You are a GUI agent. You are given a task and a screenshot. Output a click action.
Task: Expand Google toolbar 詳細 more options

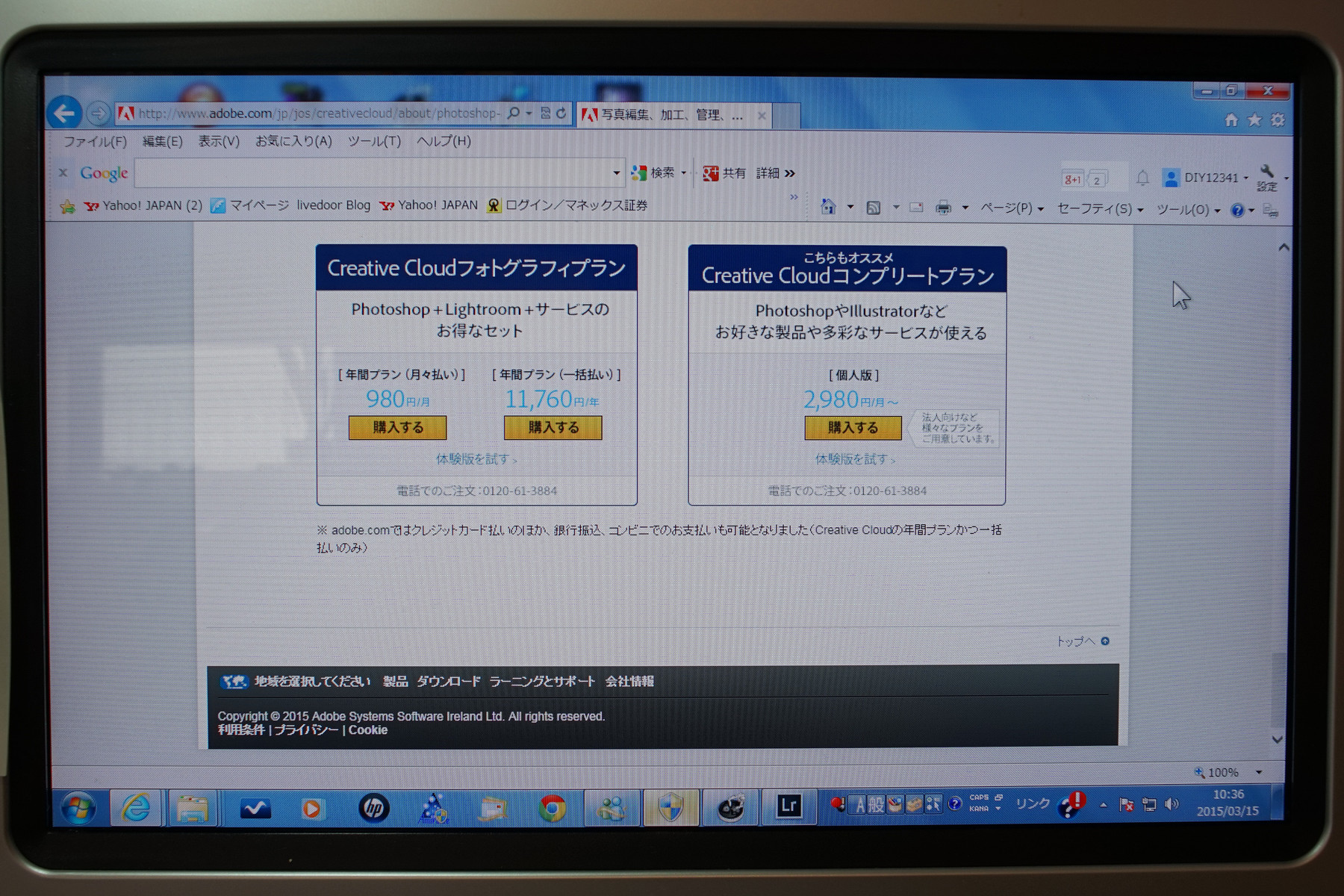790,173
